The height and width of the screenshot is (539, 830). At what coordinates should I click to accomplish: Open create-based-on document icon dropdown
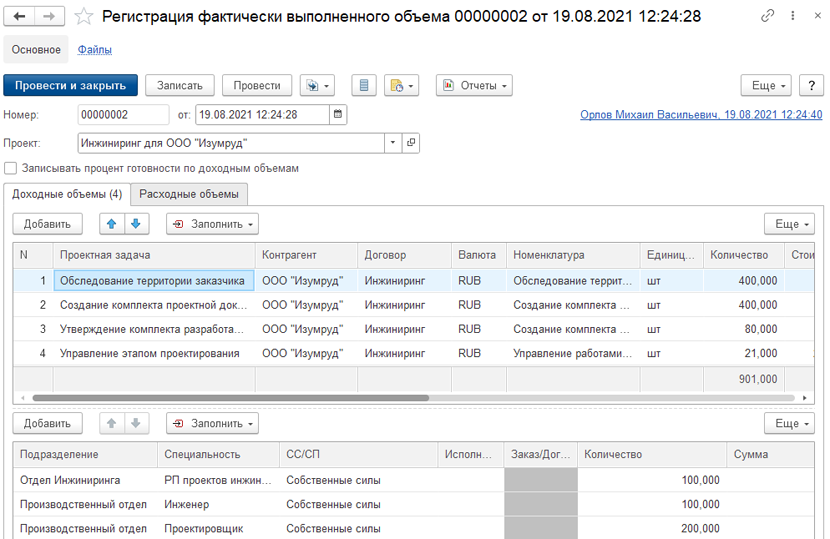(x=317, y=85)
